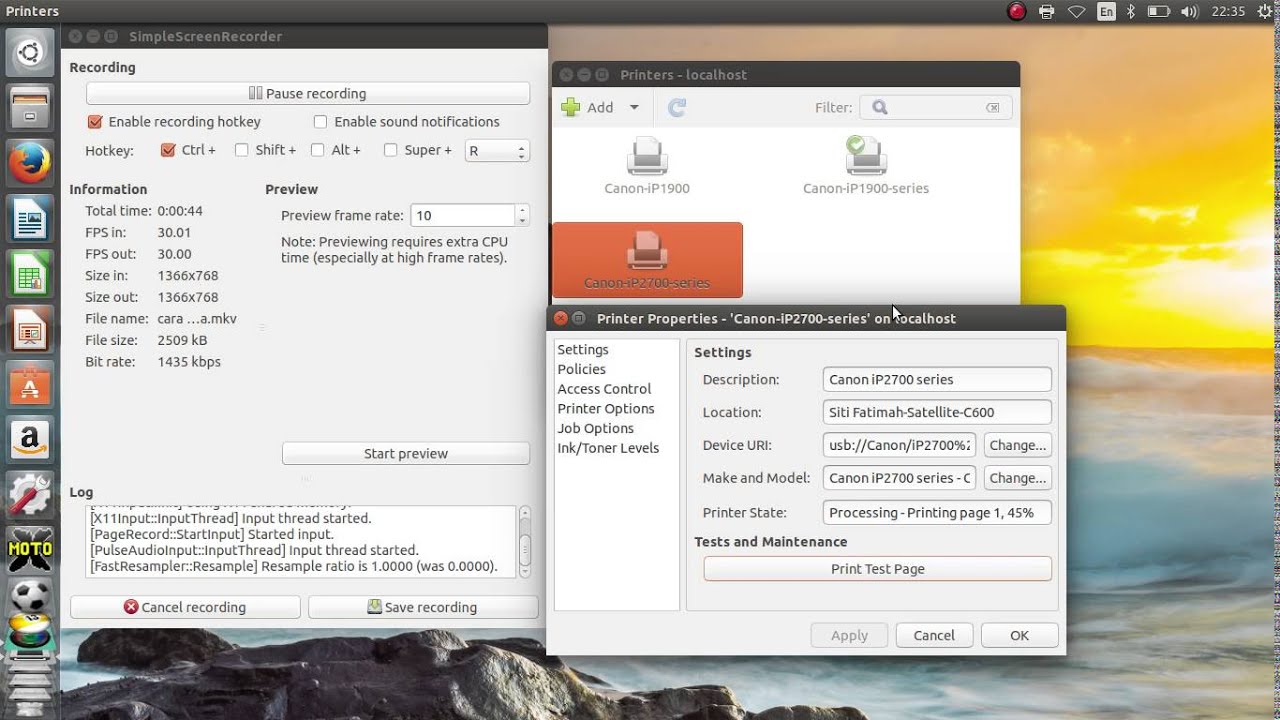1280x720 pixels.
Task: Click Cancel in Printer Properties
Action: tap(934, 635)
